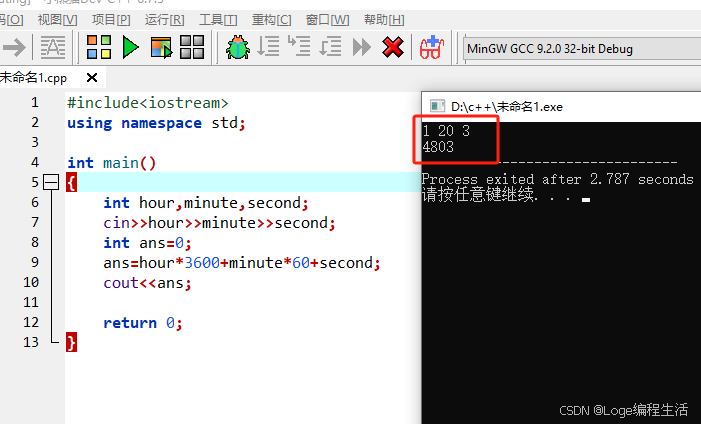Screen dimensions: 701x424
Task: Click the step out debug icon
Action: coord(330,47)
